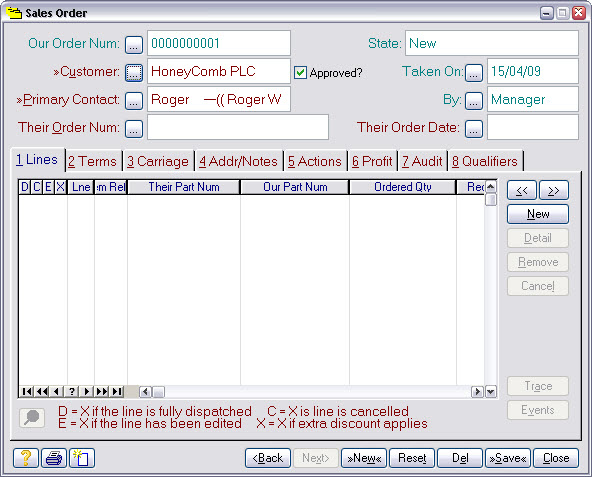Click the Trace button
The height and width of the screenshot is (477, 592).
tap(538, 386)
